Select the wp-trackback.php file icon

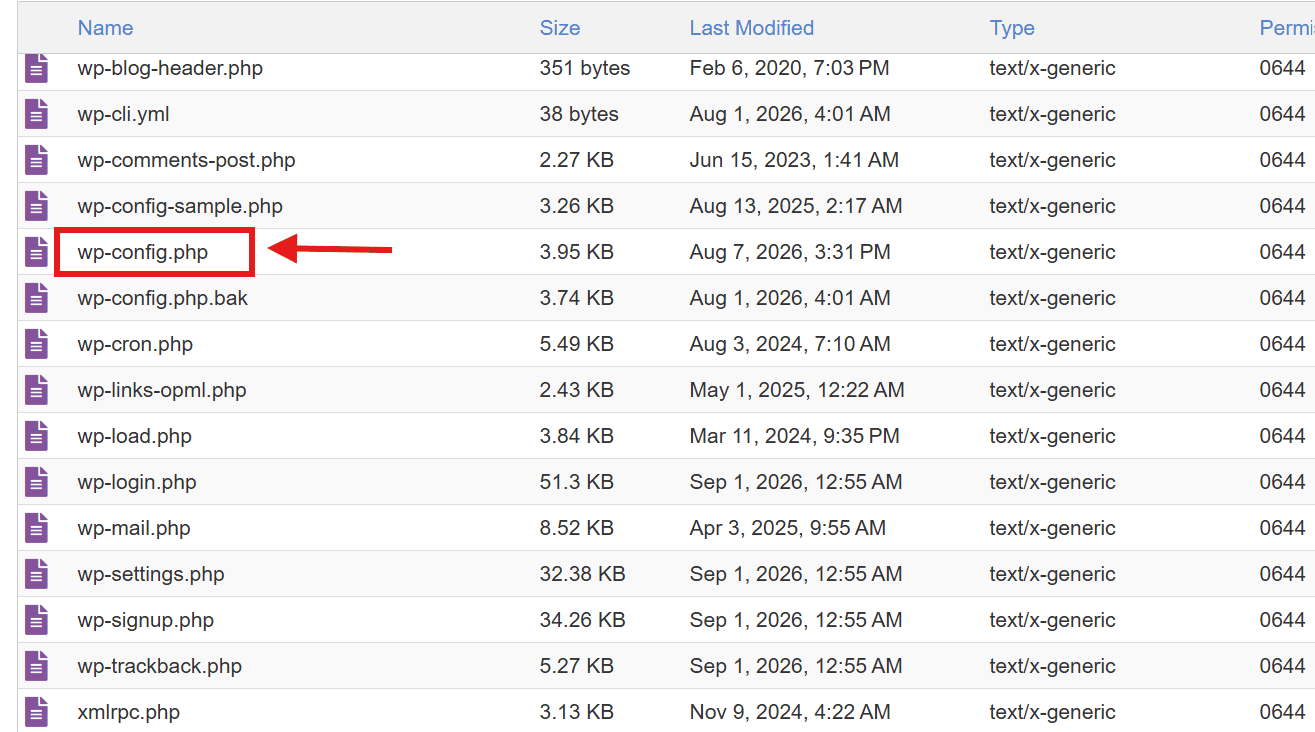(36, 666)
